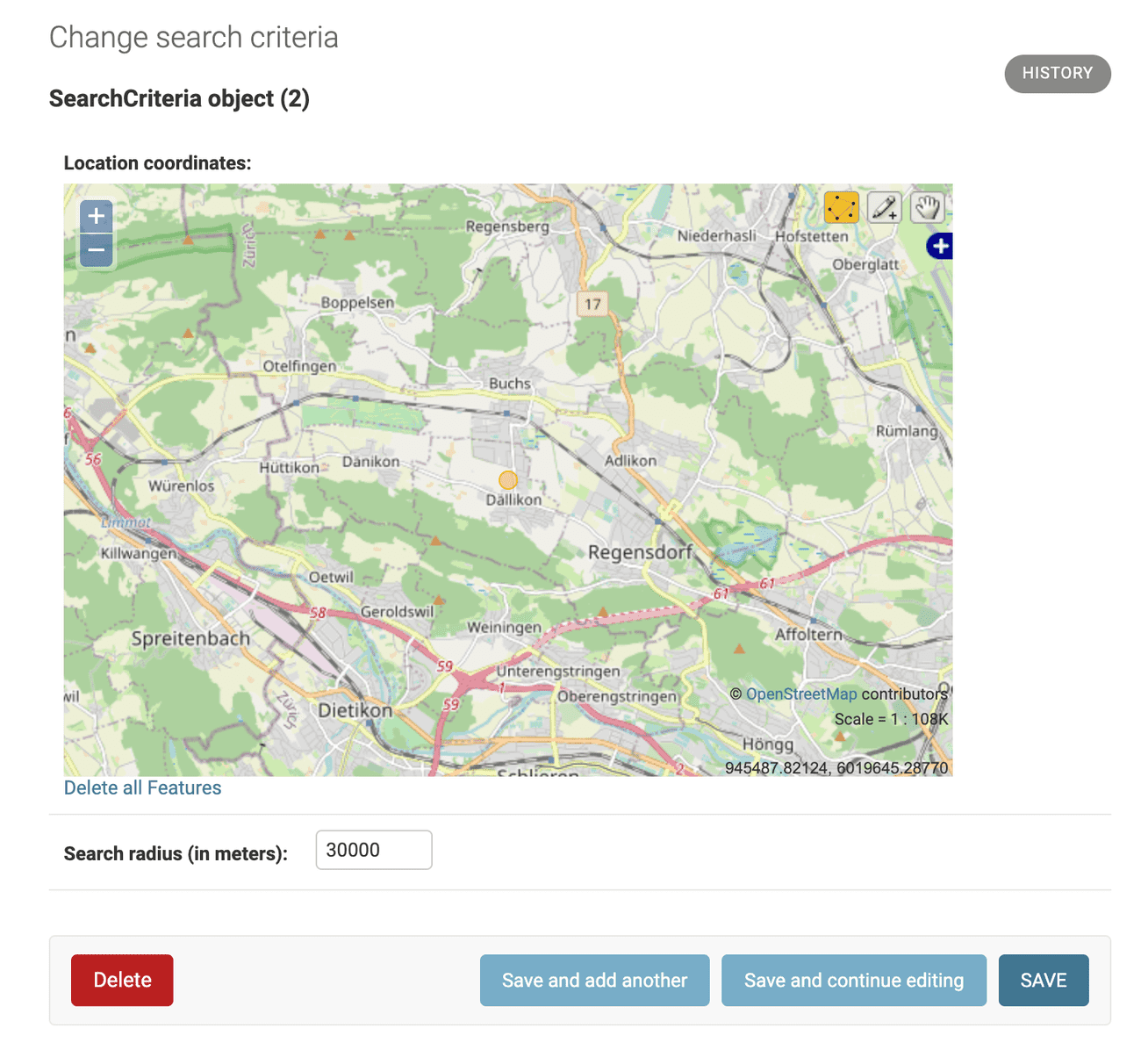This screenshot has width=1141, height=1064.
Task: Click the Spreitenbach label on map
Action: pyautogui.click(x=190, y=639)
